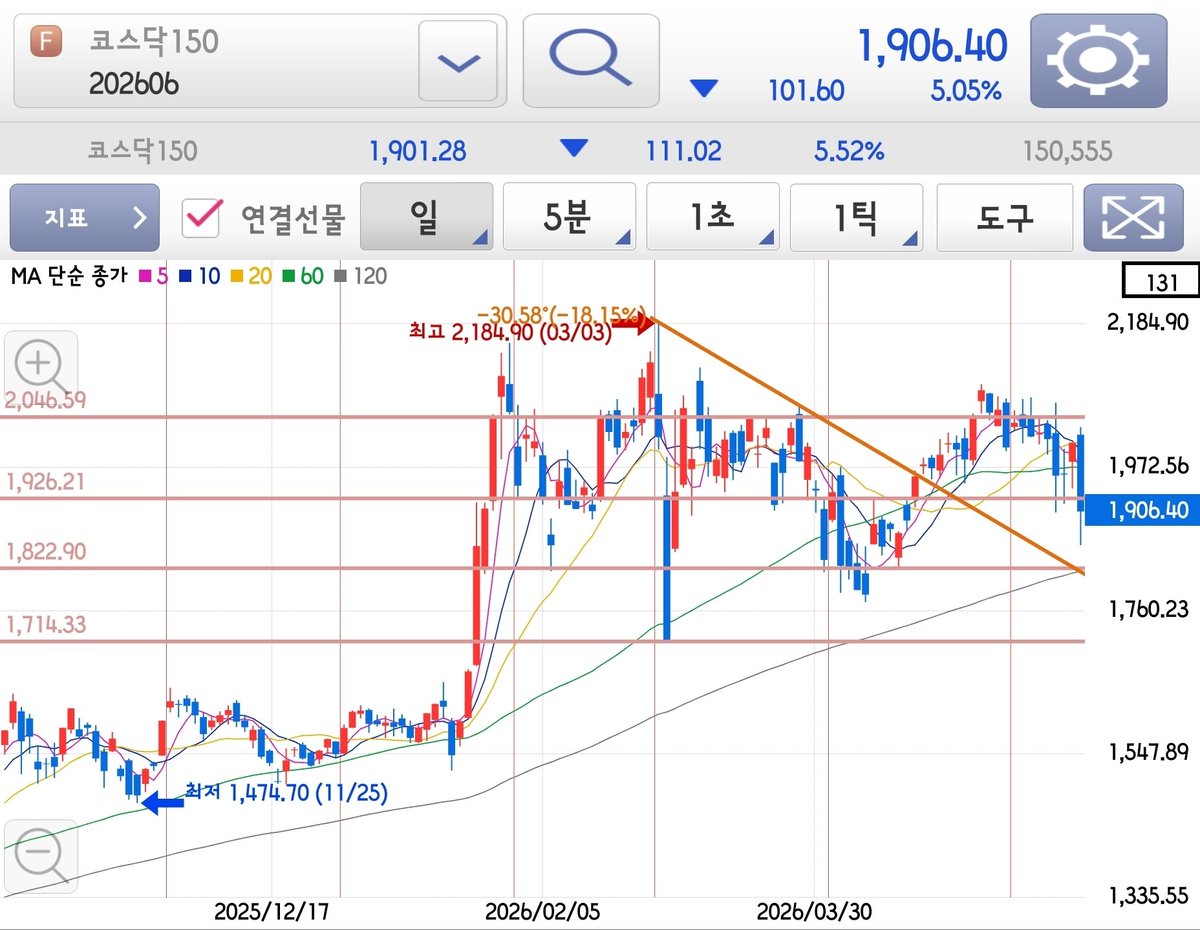
Task: Click the 1,760.23 price axis label
Action: click(1149, 609)
